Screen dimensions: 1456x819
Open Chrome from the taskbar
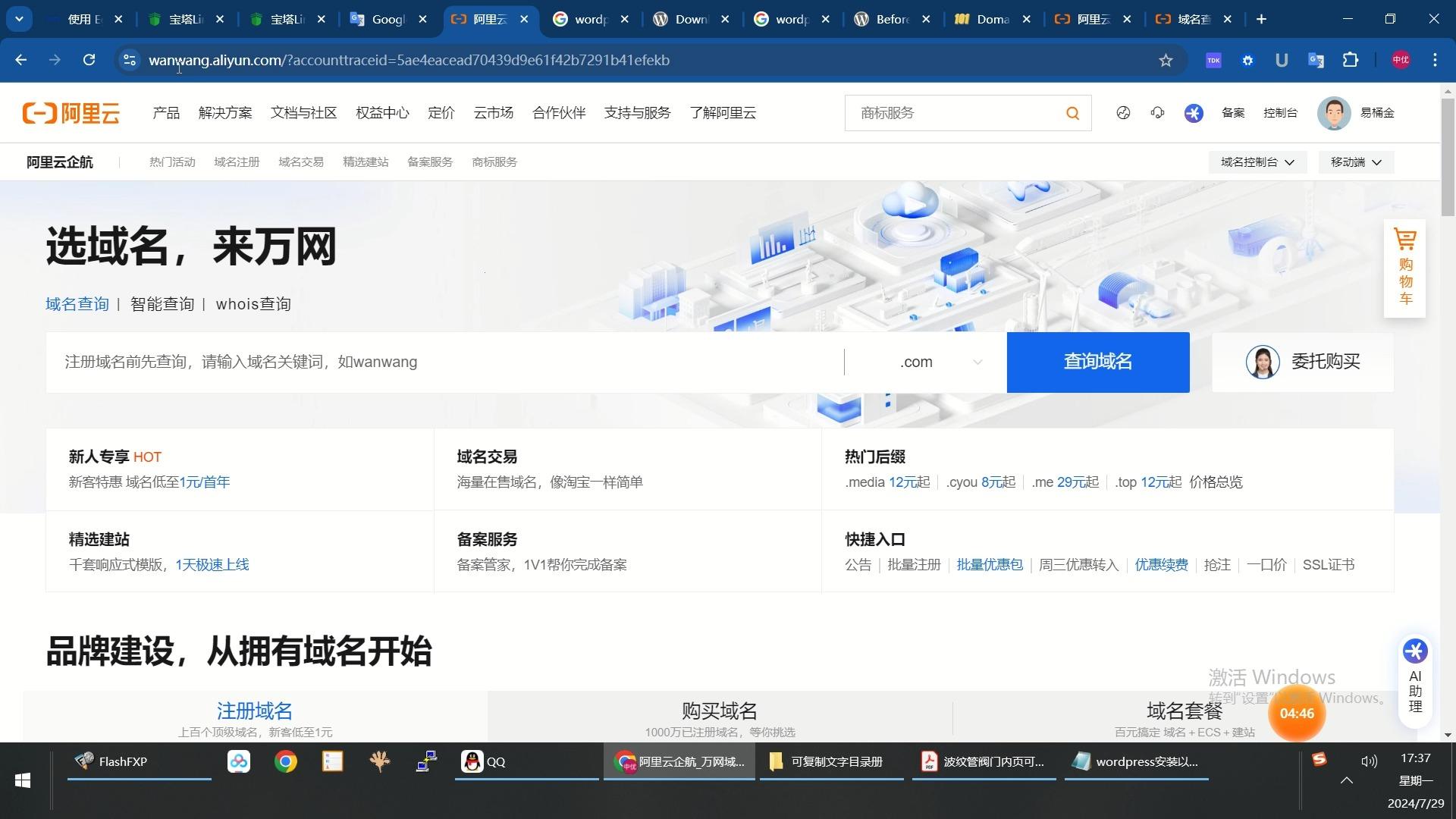point(286,761)
